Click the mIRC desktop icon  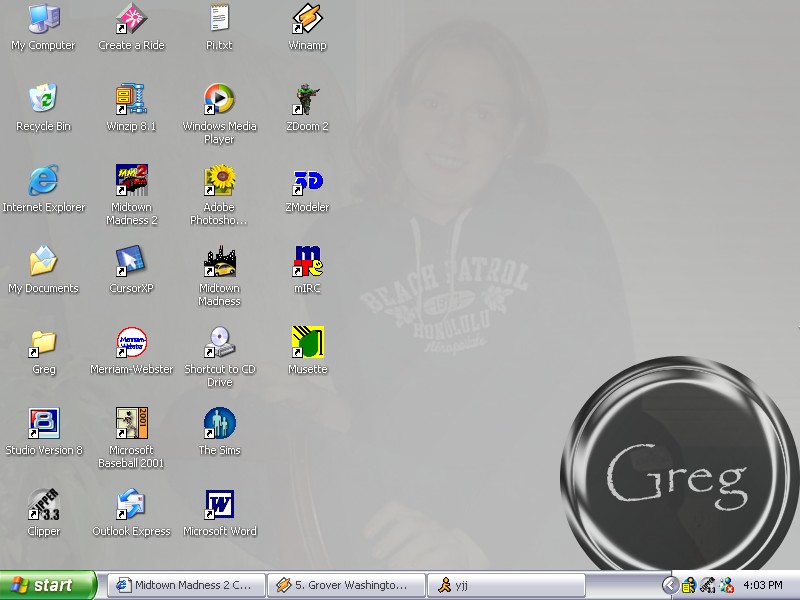307,263
